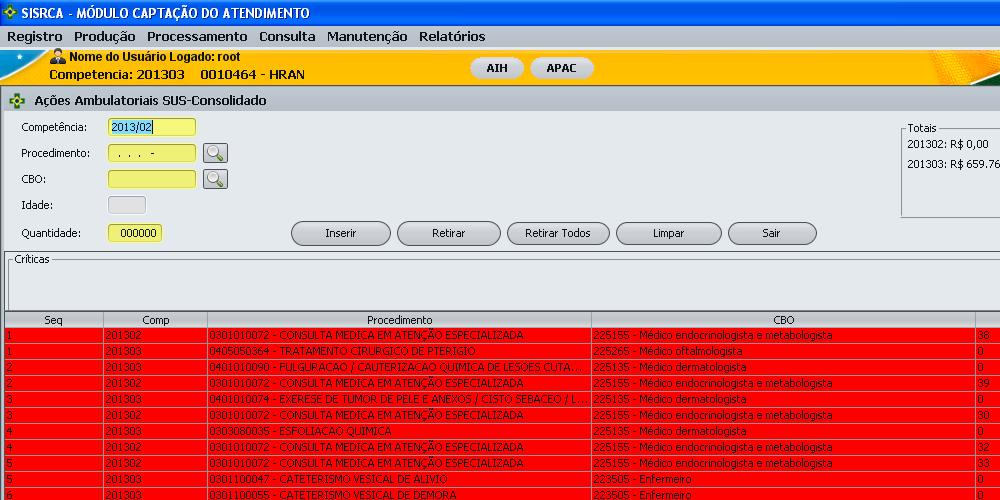
Task: Open the Processamento menu
Action: (x=197, y=36)
